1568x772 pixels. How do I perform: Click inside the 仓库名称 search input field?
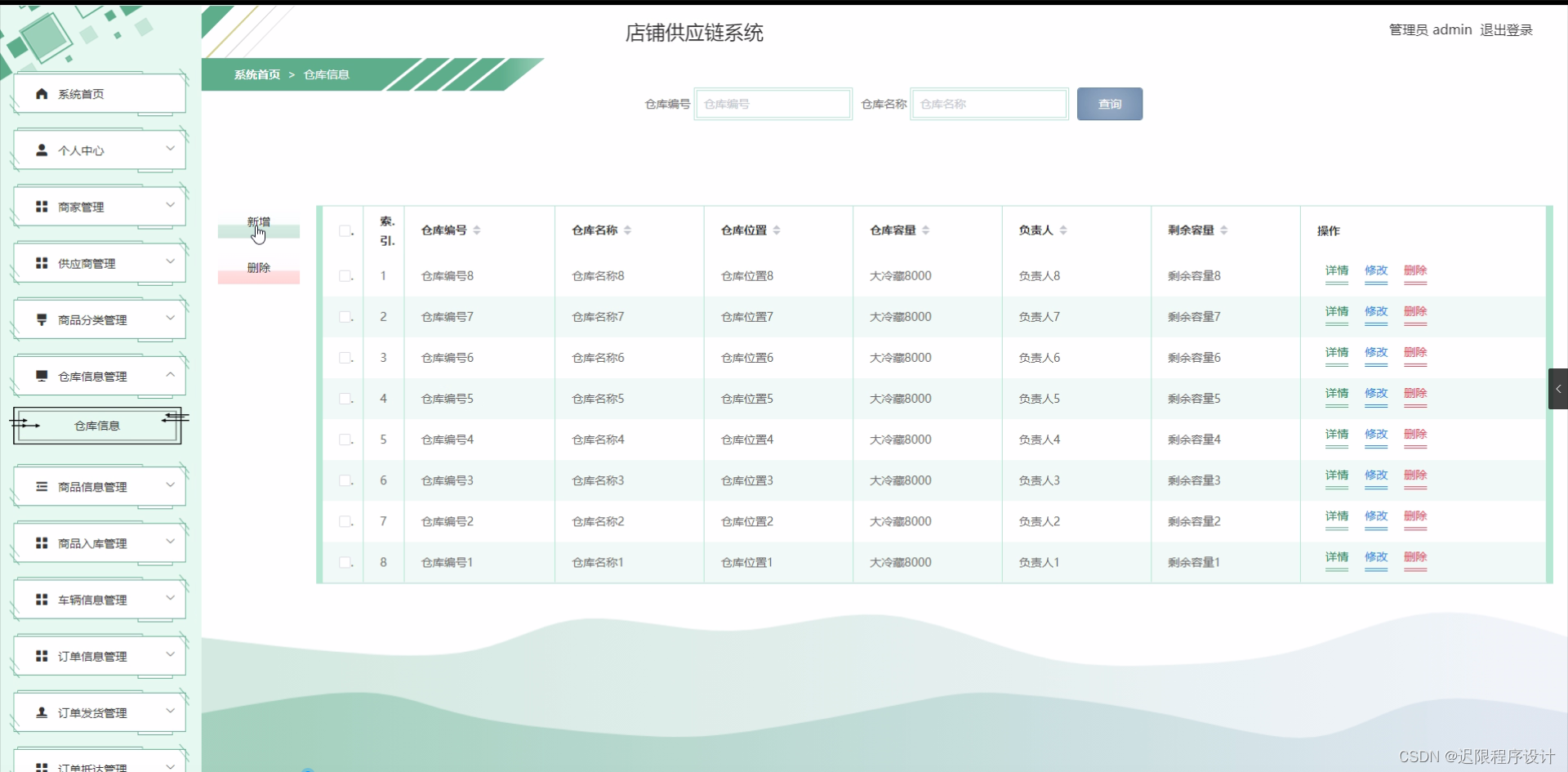(988, 104)
